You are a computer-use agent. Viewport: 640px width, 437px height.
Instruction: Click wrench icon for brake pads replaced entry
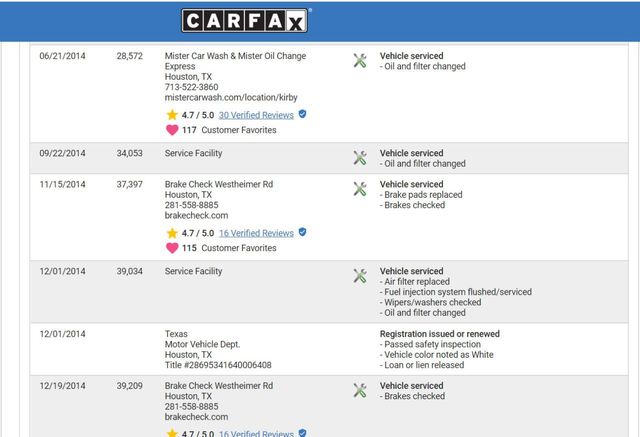[360, 189]
